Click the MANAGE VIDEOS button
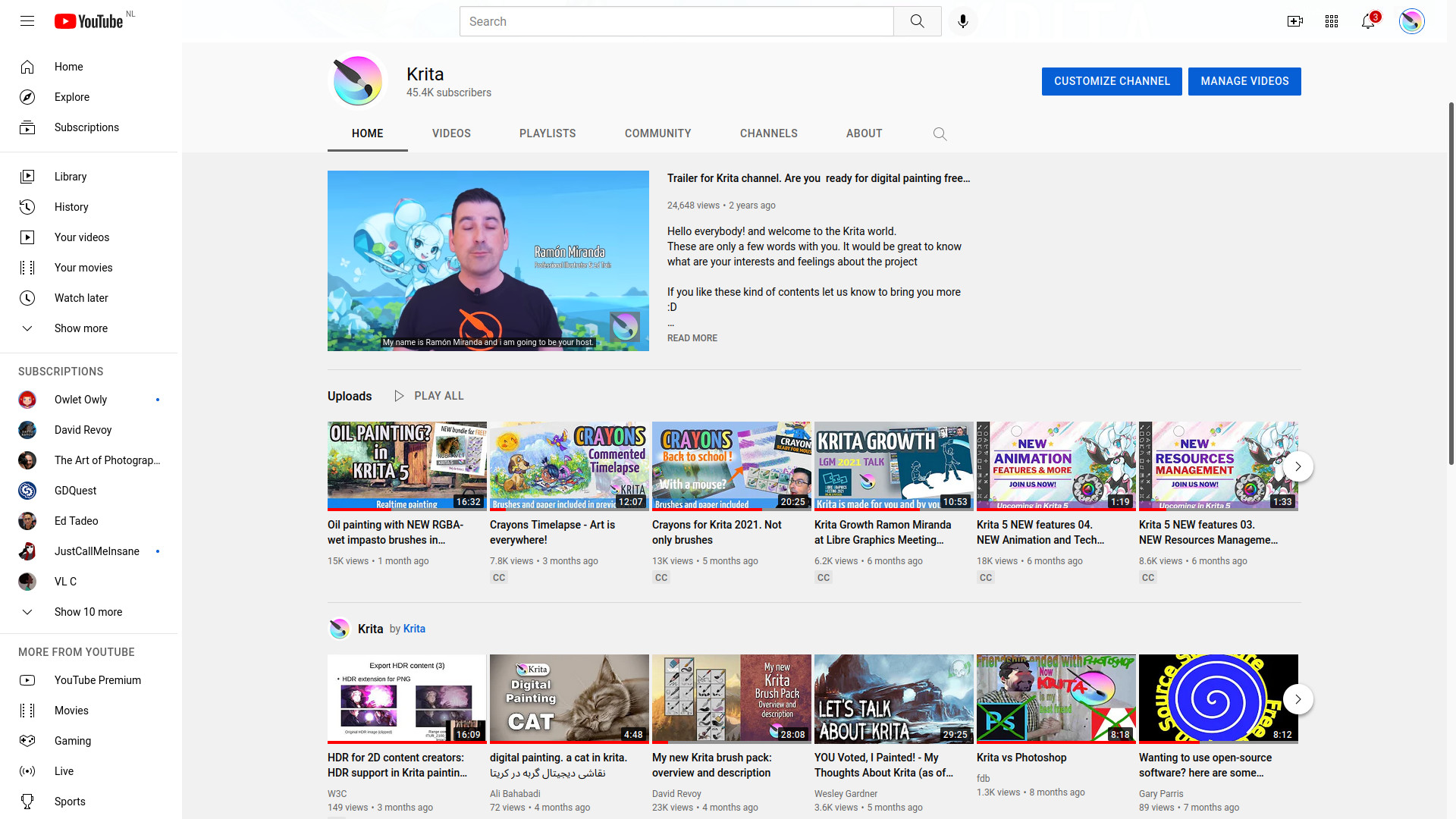Screen dimensions: 1456x819 tap(1244, 81)
